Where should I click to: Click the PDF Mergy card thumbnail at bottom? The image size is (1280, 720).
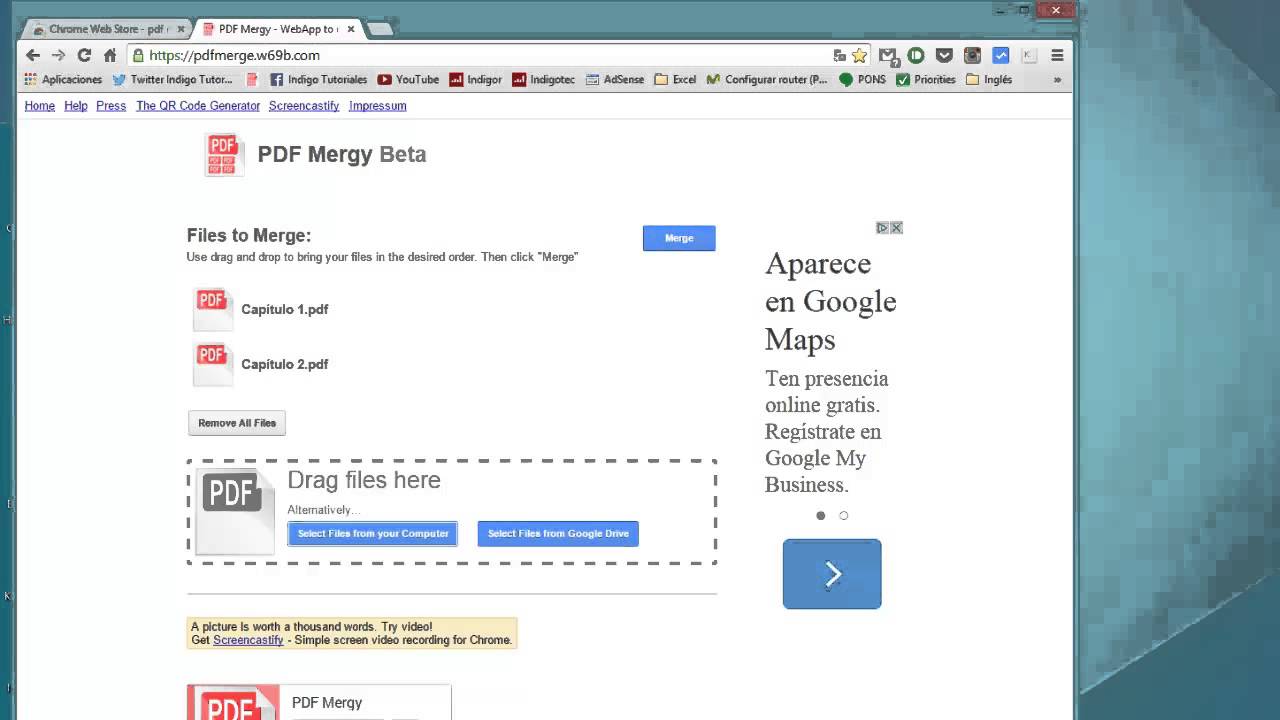(233, 703)
